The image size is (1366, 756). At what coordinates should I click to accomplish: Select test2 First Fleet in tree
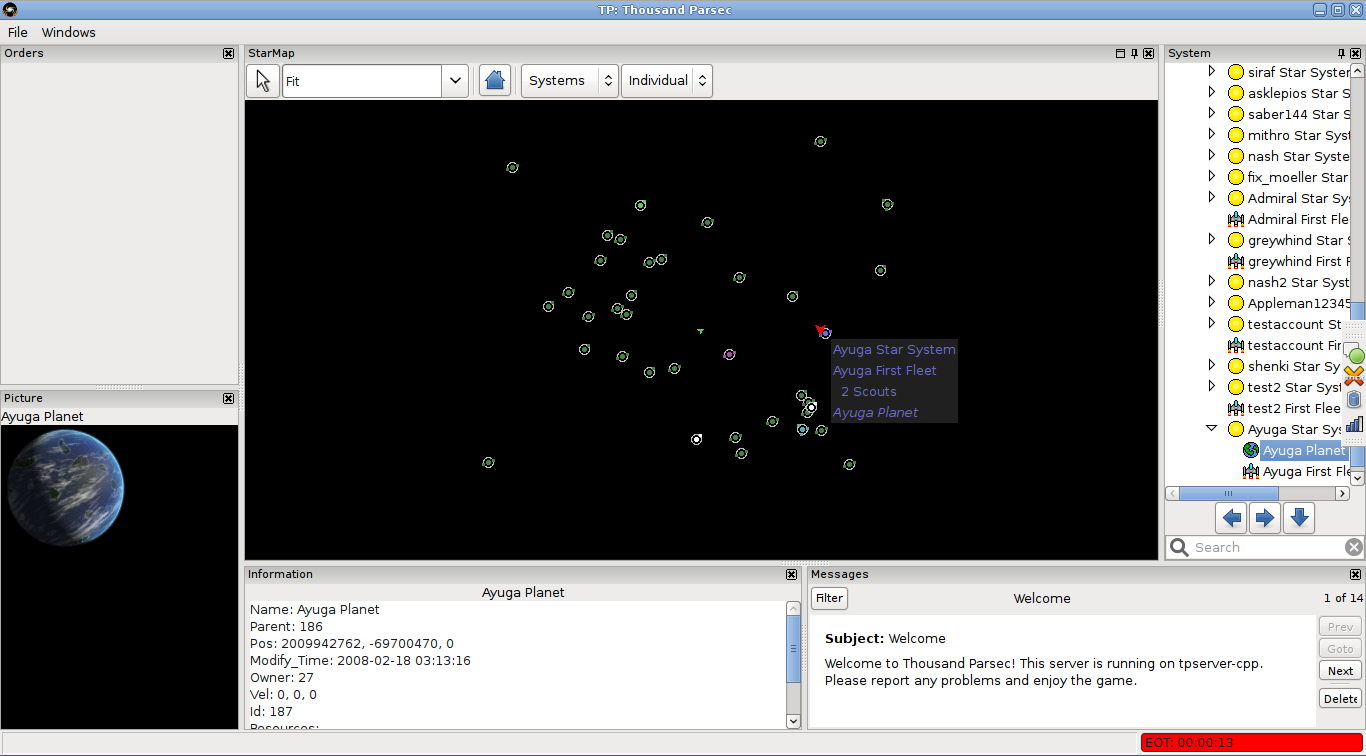(x=1294, y=408)
